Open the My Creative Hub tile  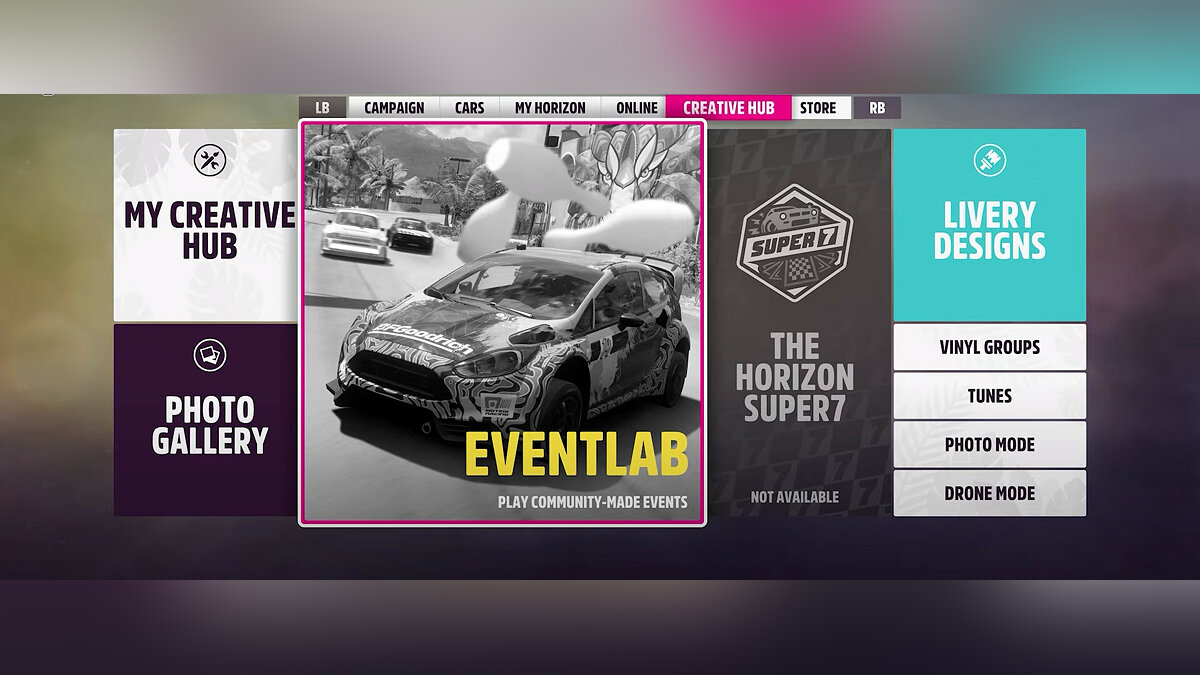(x=205, y=225)
